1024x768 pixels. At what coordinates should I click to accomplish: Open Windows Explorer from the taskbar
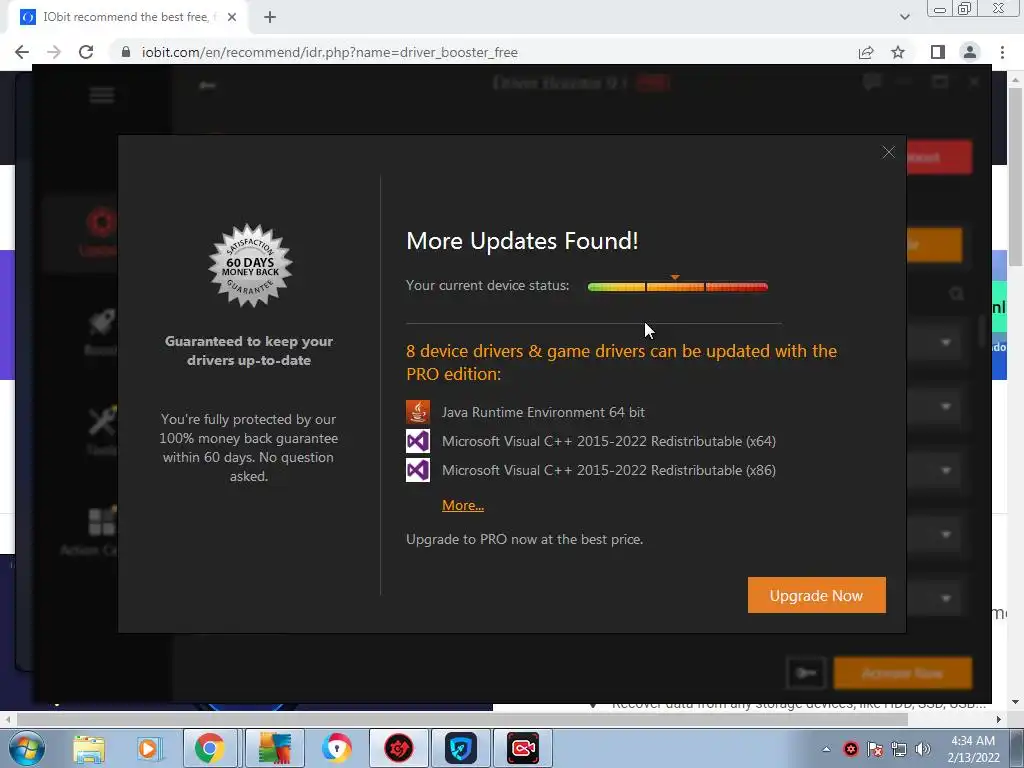89,748
